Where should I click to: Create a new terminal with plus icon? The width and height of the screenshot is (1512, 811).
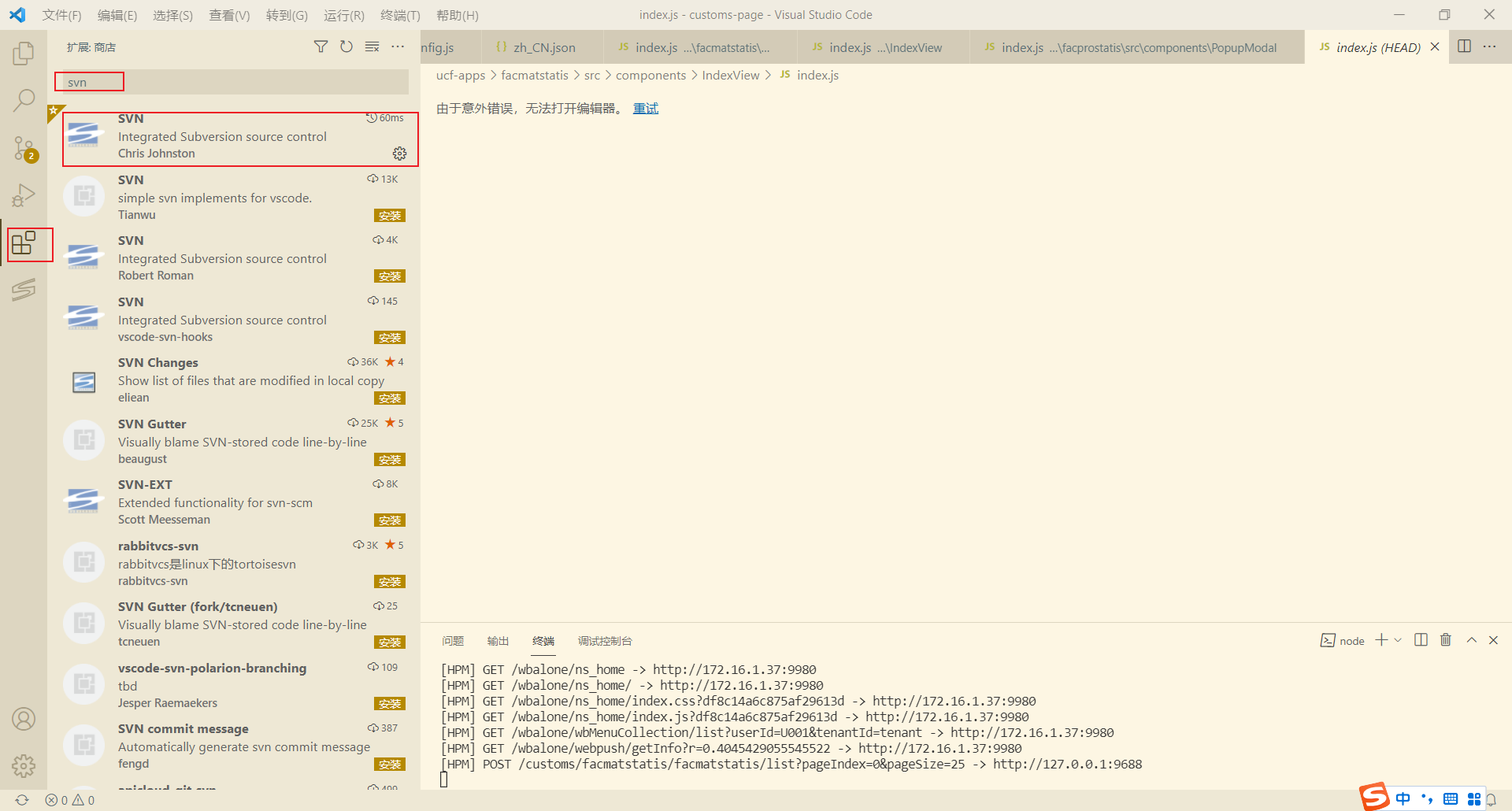tap(1381, 640)
